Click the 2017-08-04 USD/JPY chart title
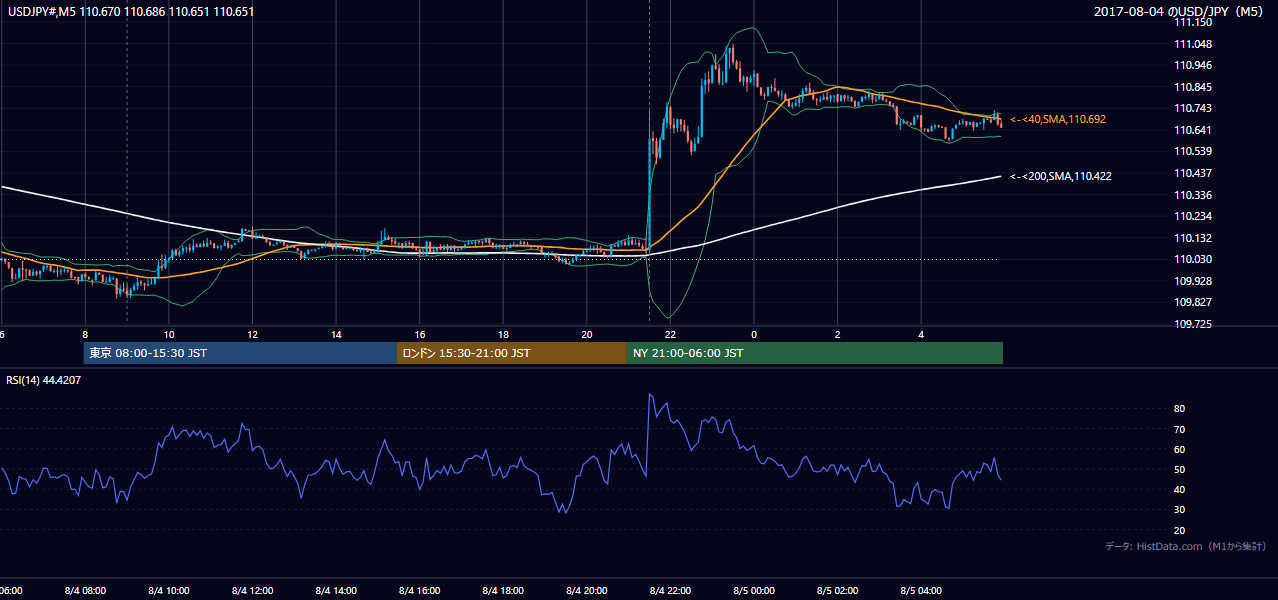Image resolution: width=1278 pixels, height=600 pixels. point(1181,12)
